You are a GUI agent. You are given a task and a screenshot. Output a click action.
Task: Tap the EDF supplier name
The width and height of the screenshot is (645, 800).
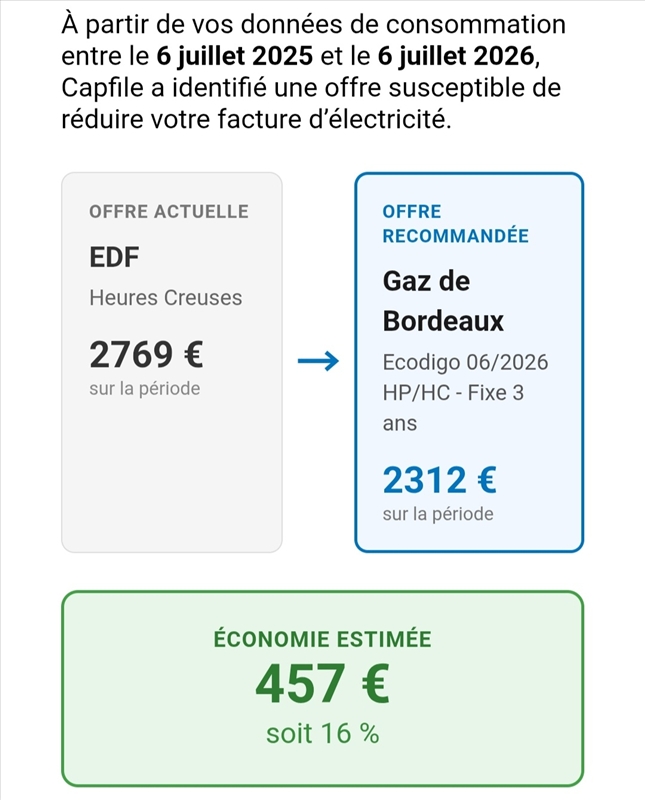pos(114,257)
